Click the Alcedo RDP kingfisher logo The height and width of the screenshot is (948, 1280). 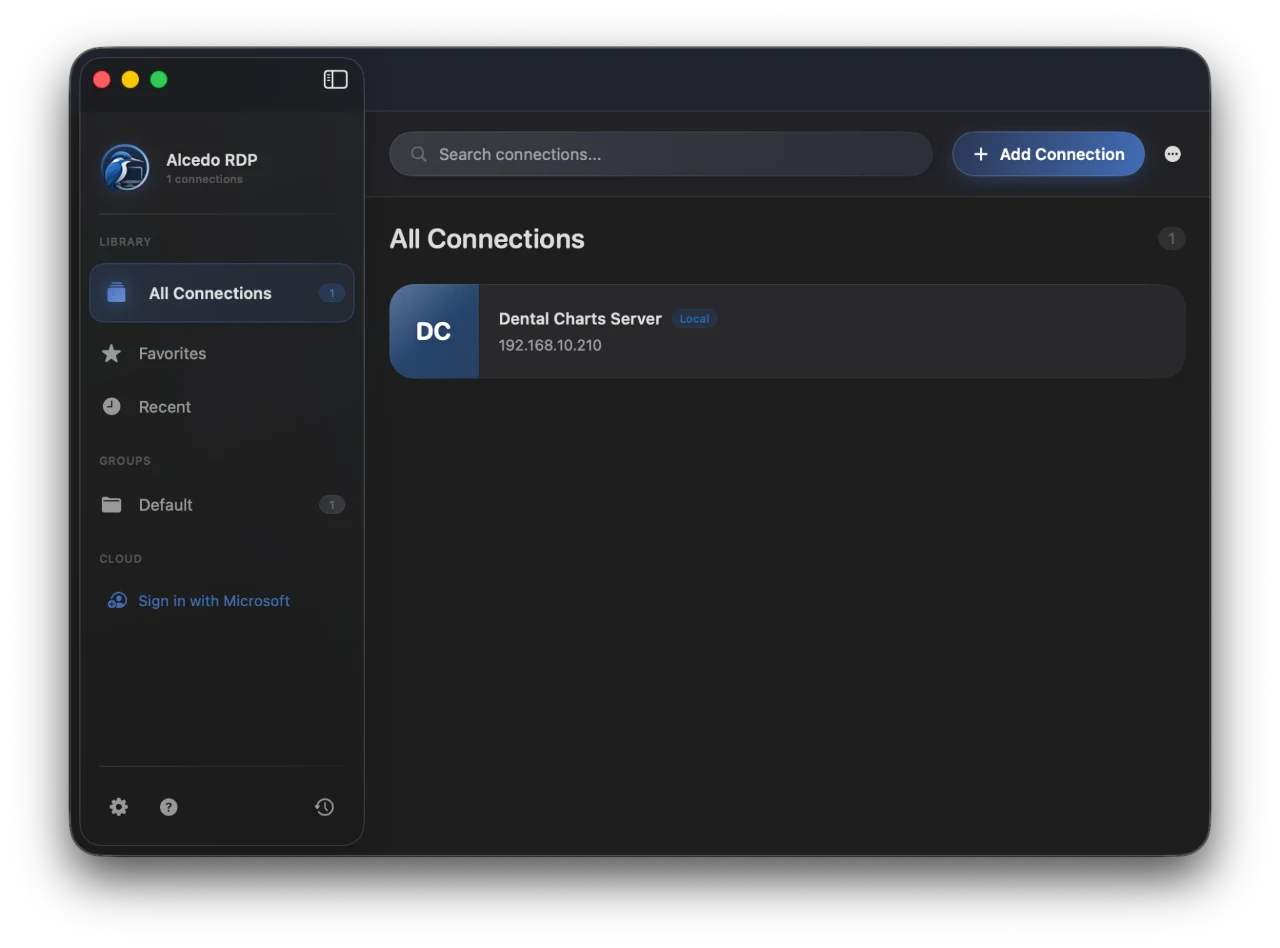click(x=125, y=168)
